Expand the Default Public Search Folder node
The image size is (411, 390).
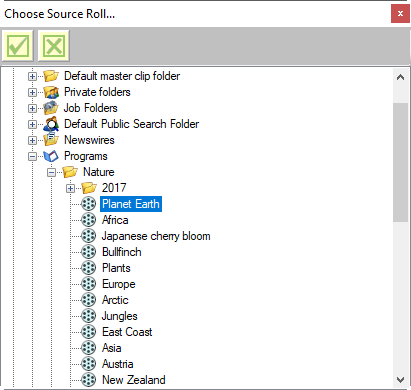coord(32,124)
